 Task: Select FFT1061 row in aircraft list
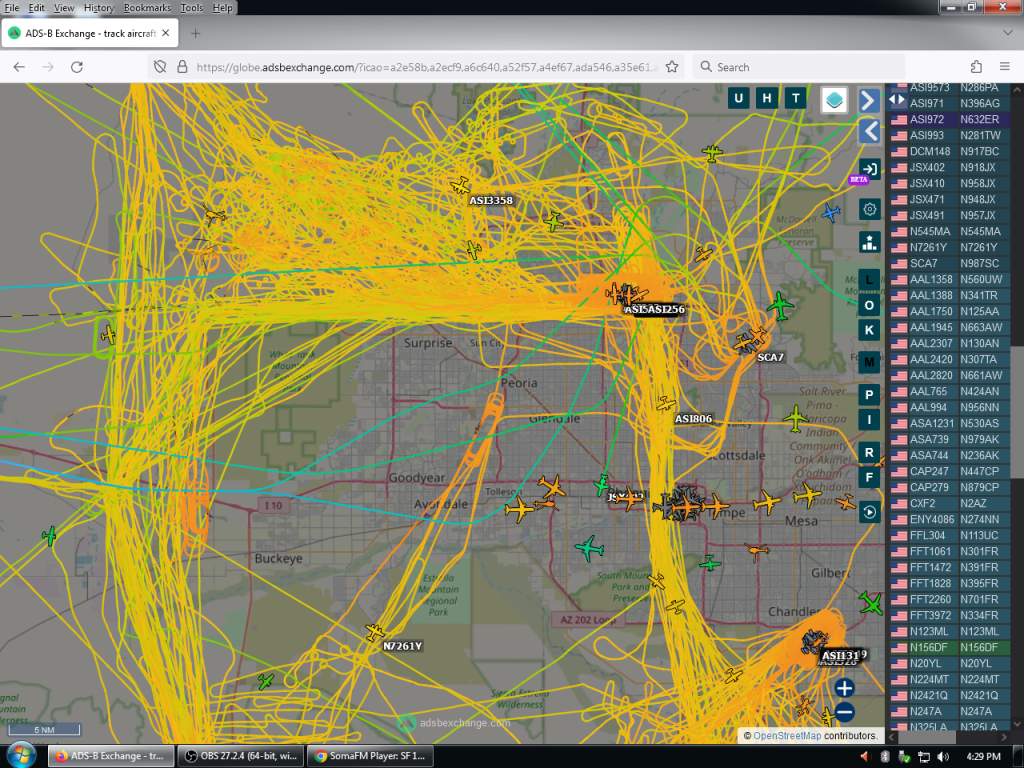point(950,551)
